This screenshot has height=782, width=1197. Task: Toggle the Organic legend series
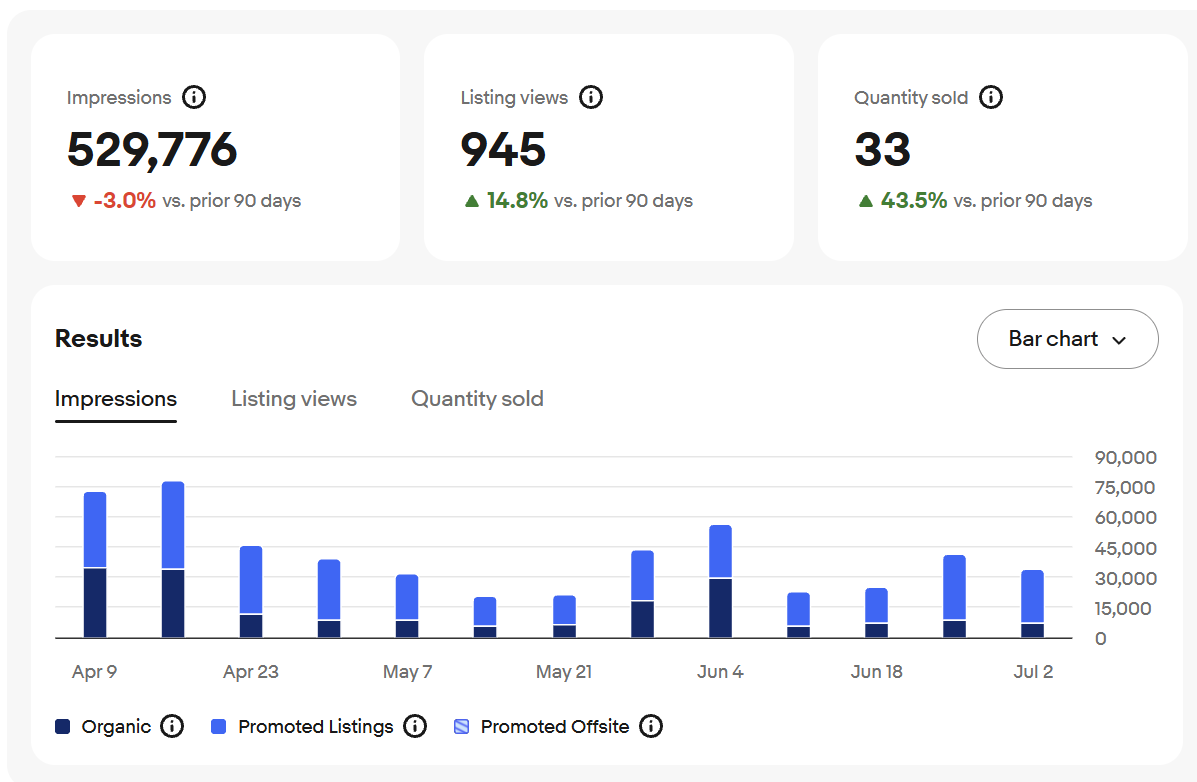pos(116,727)
